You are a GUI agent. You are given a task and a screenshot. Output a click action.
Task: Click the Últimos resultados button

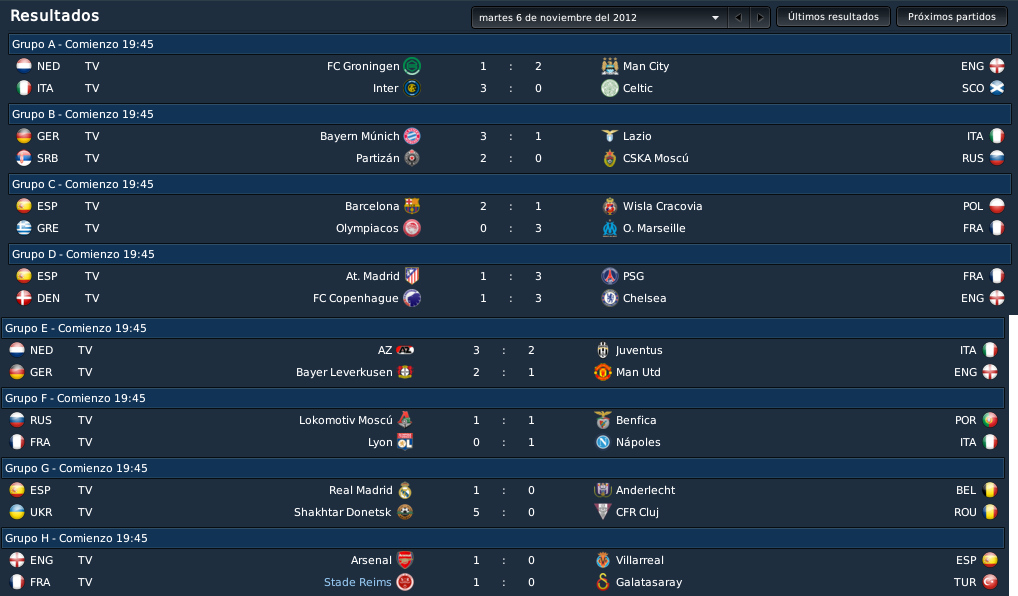[833, 17]
